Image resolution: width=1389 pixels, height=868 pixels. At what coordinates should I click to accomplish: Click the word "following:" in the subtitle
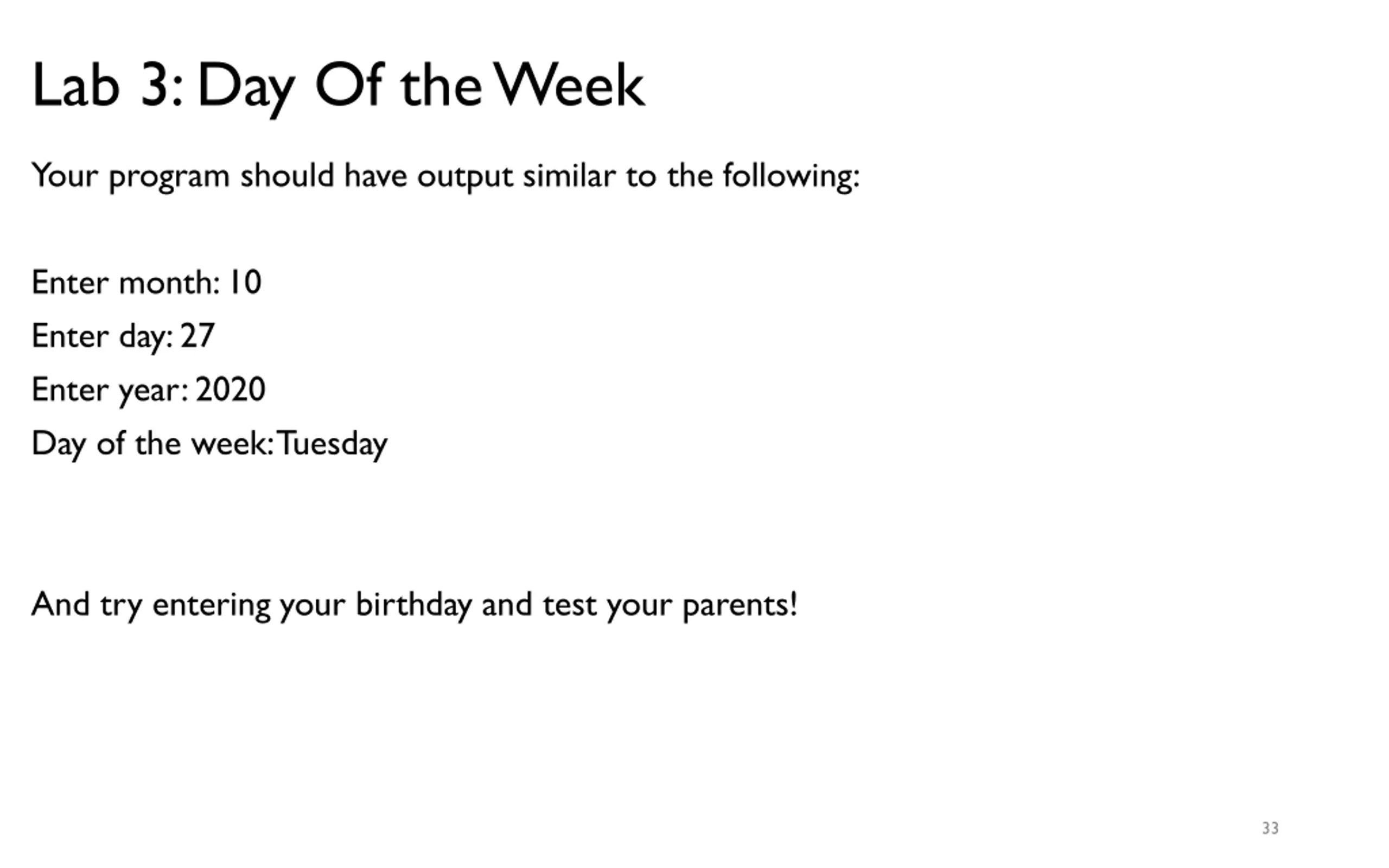coord(792,176)
